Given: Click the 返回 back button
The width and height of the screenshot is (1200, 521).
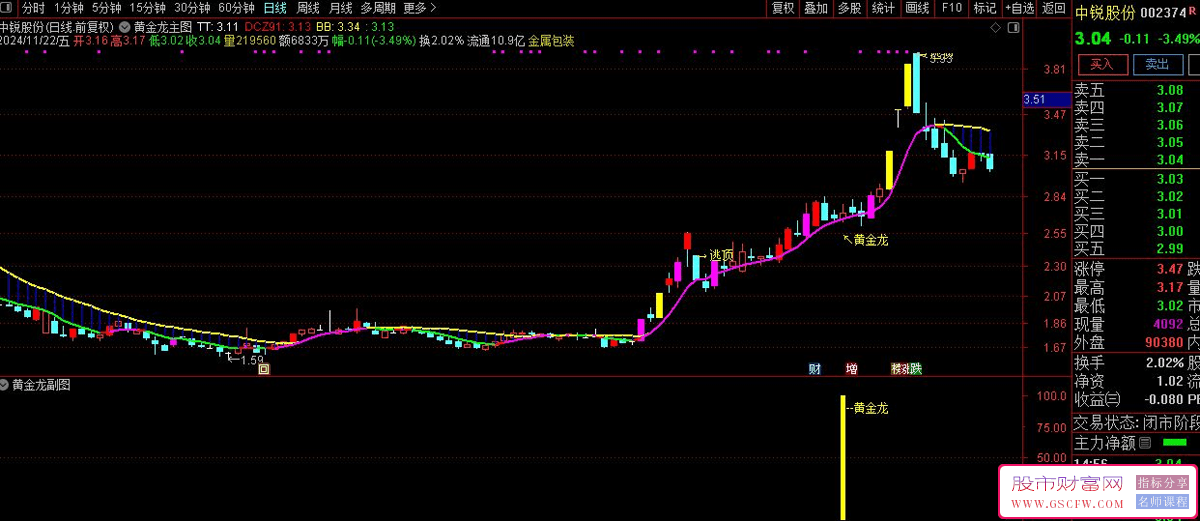Looking at the screenshot, I should click(1054, 8).
